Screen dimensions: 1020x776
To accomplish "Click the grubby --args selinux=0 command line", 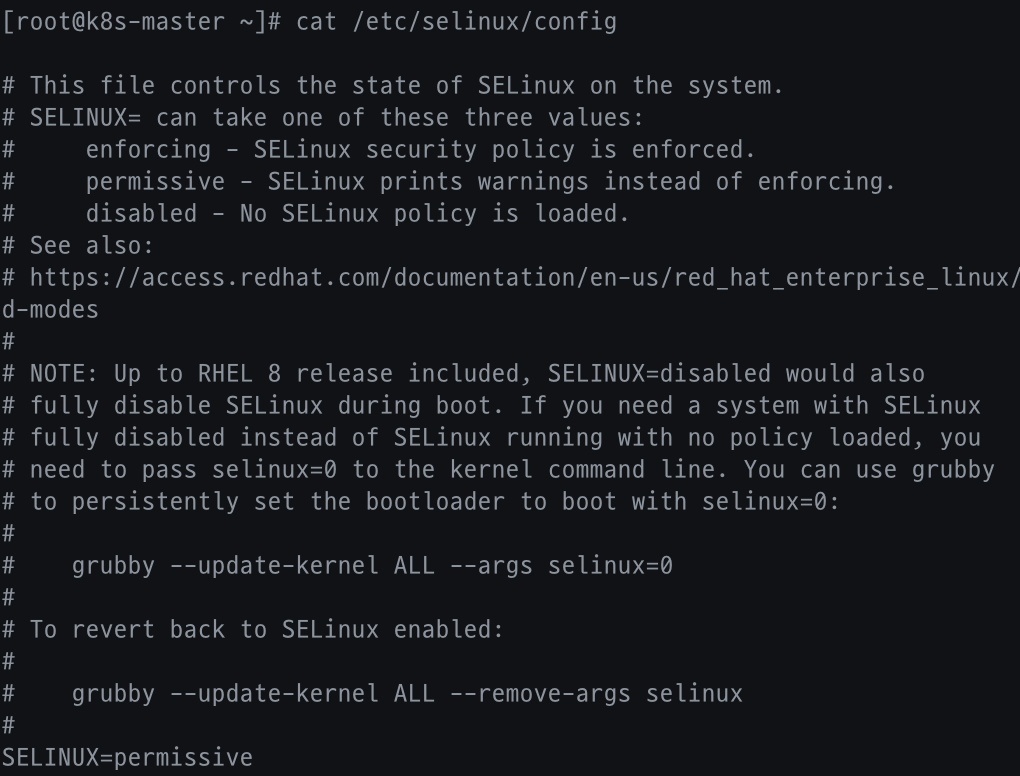I will pyautogui.click(x=372, y=565).
